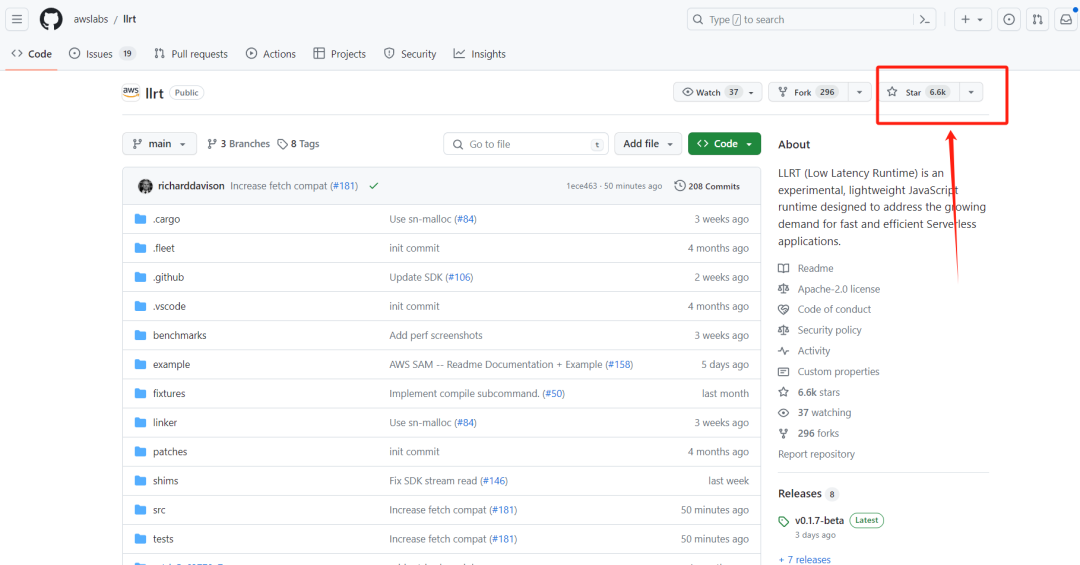
Task: Switch to the Issues tab
Action: click(x=102, y=54)
